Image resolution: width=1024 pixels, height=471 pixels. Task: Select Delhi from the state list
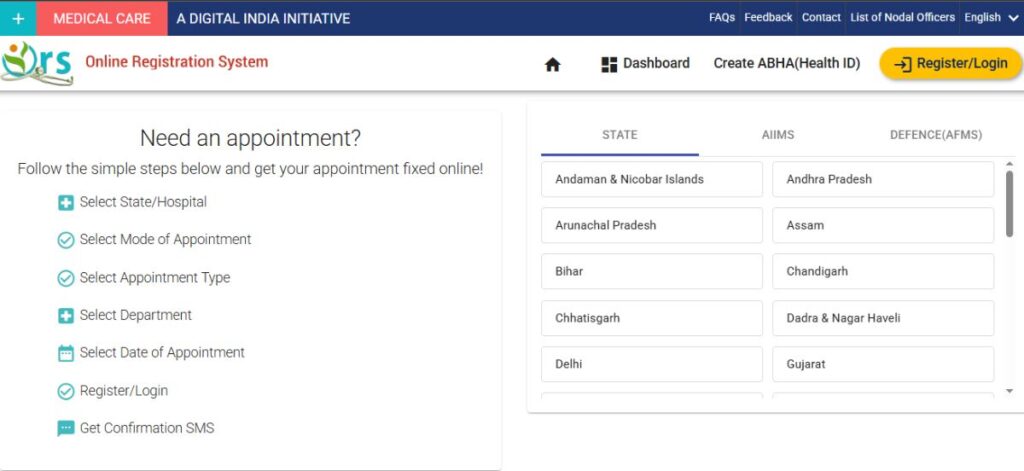(x=652, y=364)
